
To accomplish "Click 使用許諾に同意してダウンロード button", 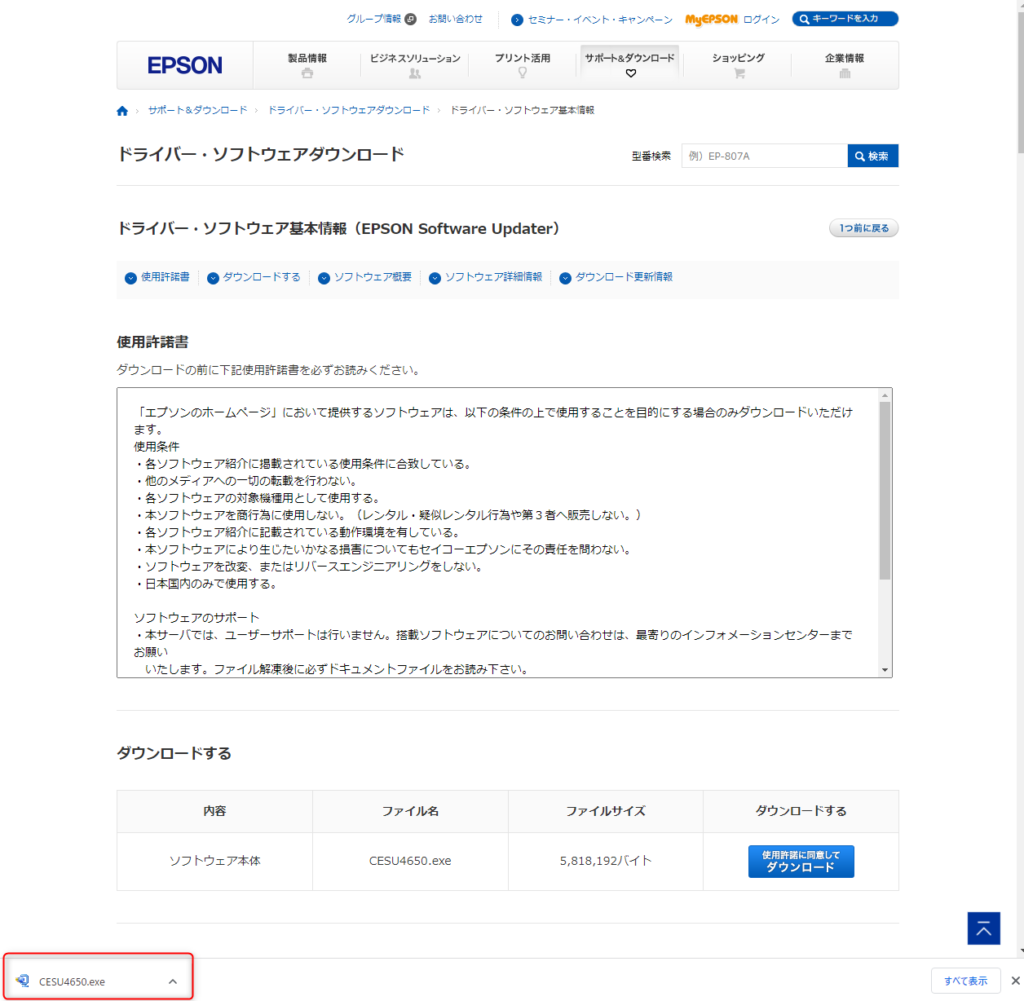I will point(801,861).
